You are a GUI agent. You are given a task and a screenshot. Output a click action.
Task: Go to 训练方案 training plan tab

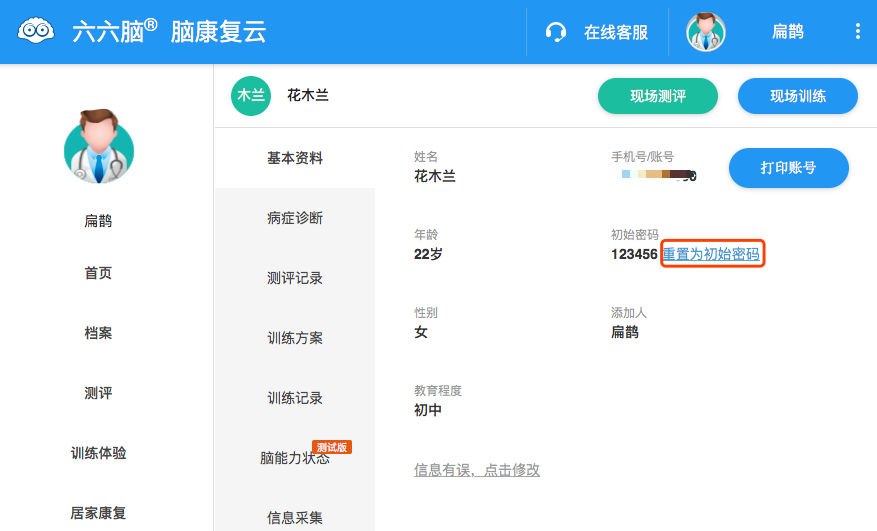295,338
